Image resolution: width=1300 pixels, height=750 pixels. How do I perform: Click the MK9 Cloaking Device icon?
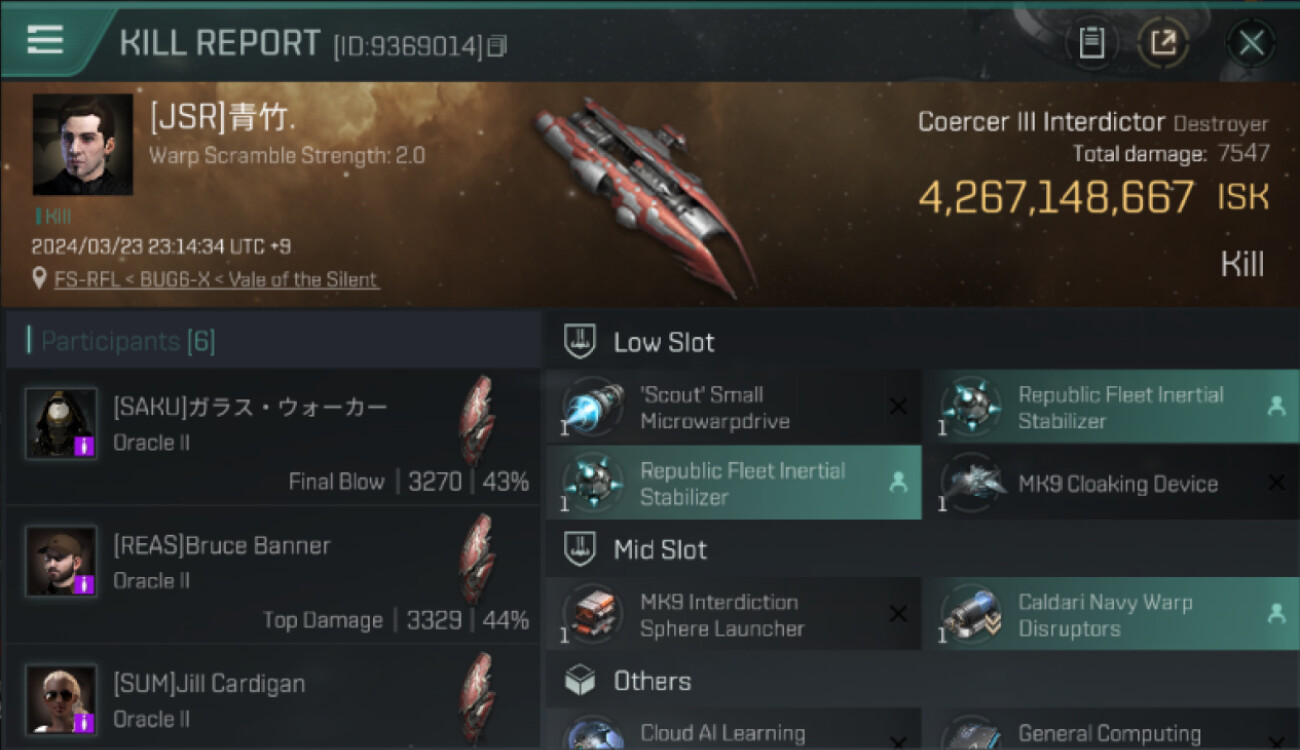pyautogui.click(x=972, y=484)
